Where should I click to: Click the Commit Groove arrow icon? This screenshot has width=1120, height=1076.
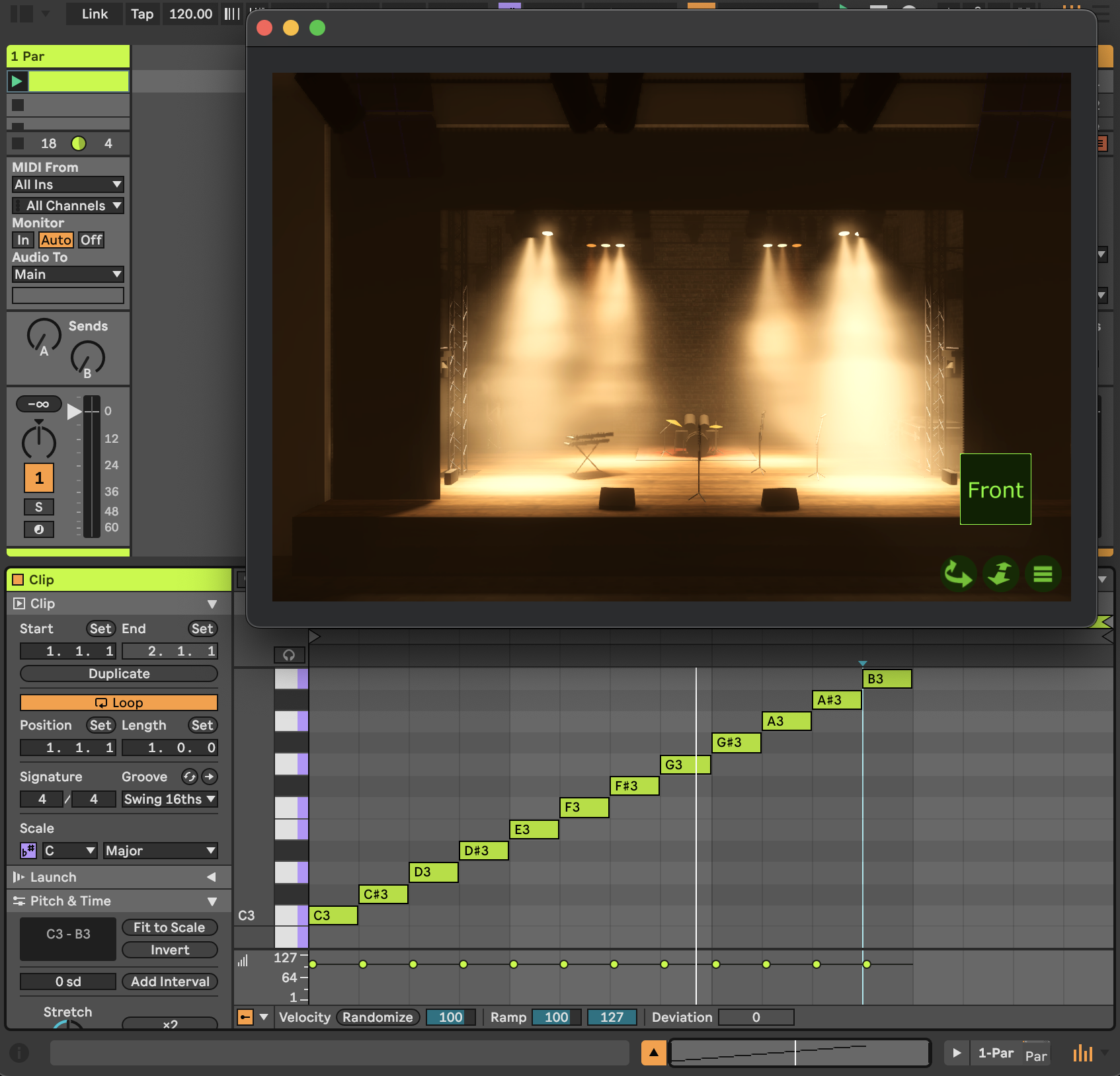click(210, 777)
